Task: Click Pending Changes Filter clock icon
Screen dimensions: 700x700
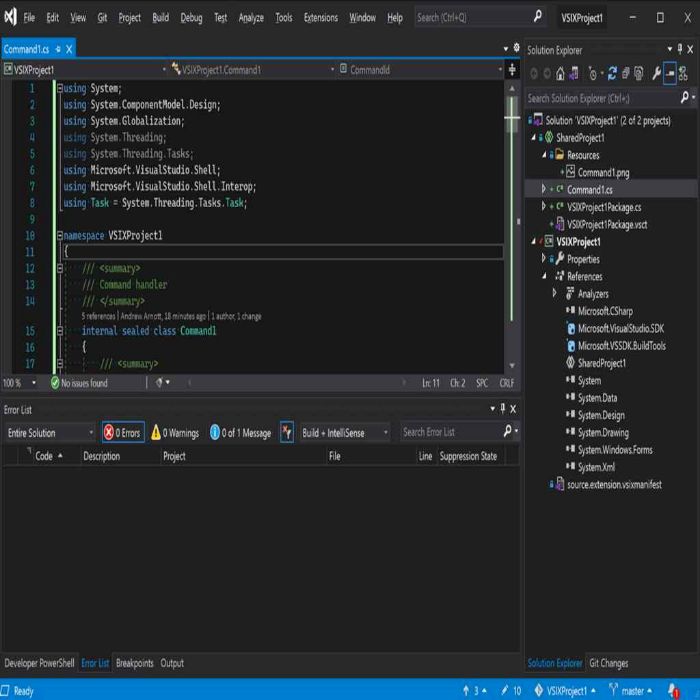Action: pos(593,74)
